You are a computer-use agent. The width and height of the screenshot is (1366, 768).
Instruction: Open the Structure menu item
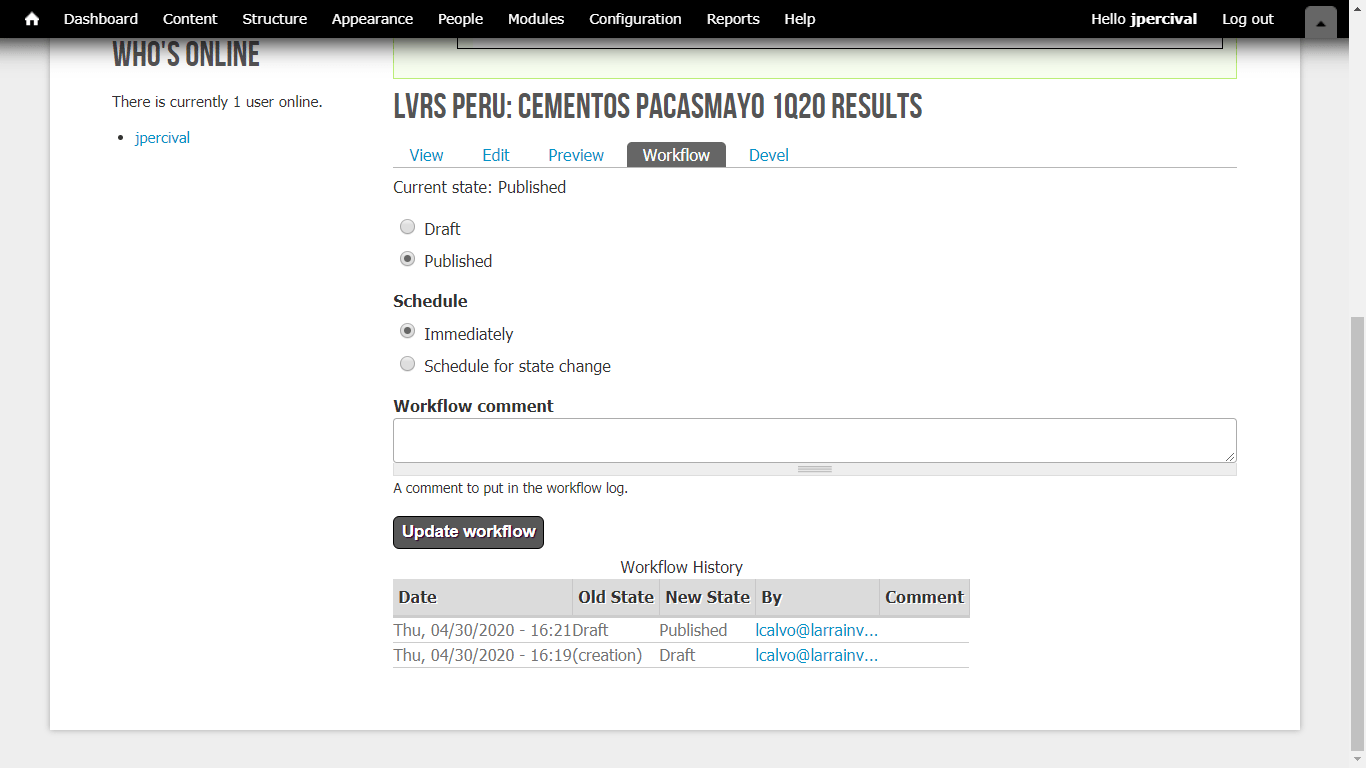274,19
